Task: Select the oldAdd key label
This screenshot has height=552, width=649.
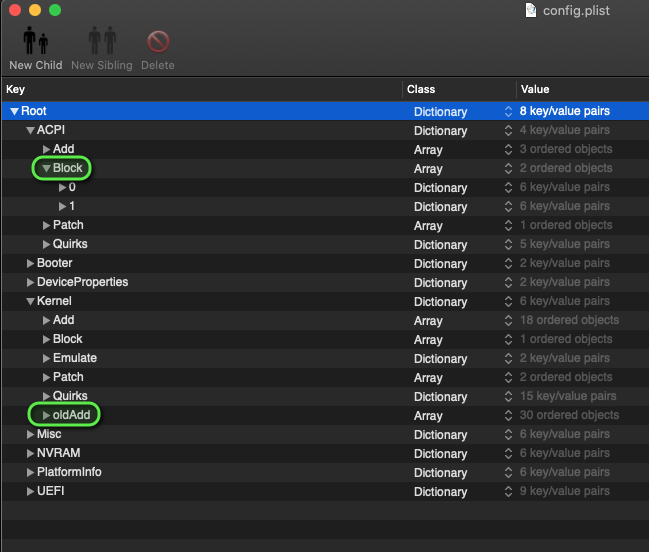Action: tap(72, 415)
